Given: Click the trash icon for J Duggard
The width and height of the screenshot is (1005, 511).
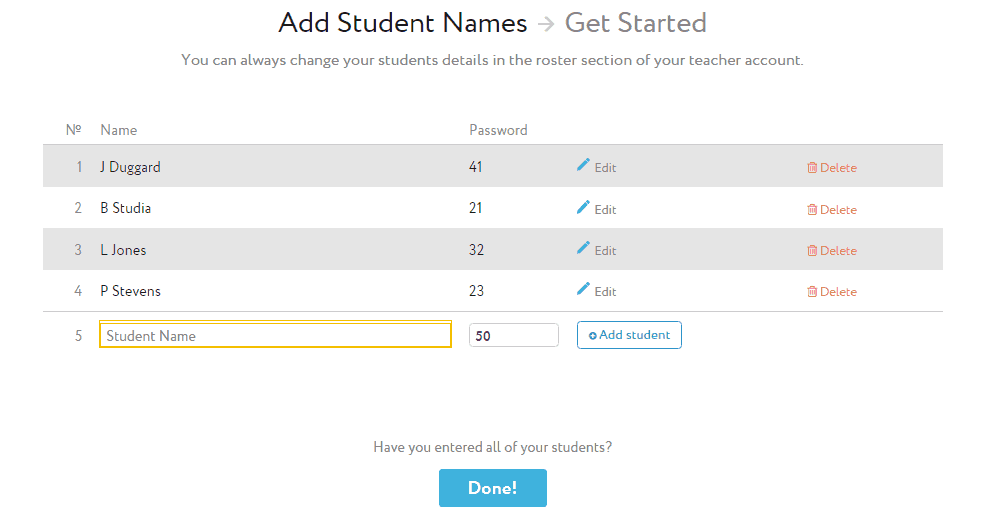Looking at the screenshot, I should tap(812, 168).
